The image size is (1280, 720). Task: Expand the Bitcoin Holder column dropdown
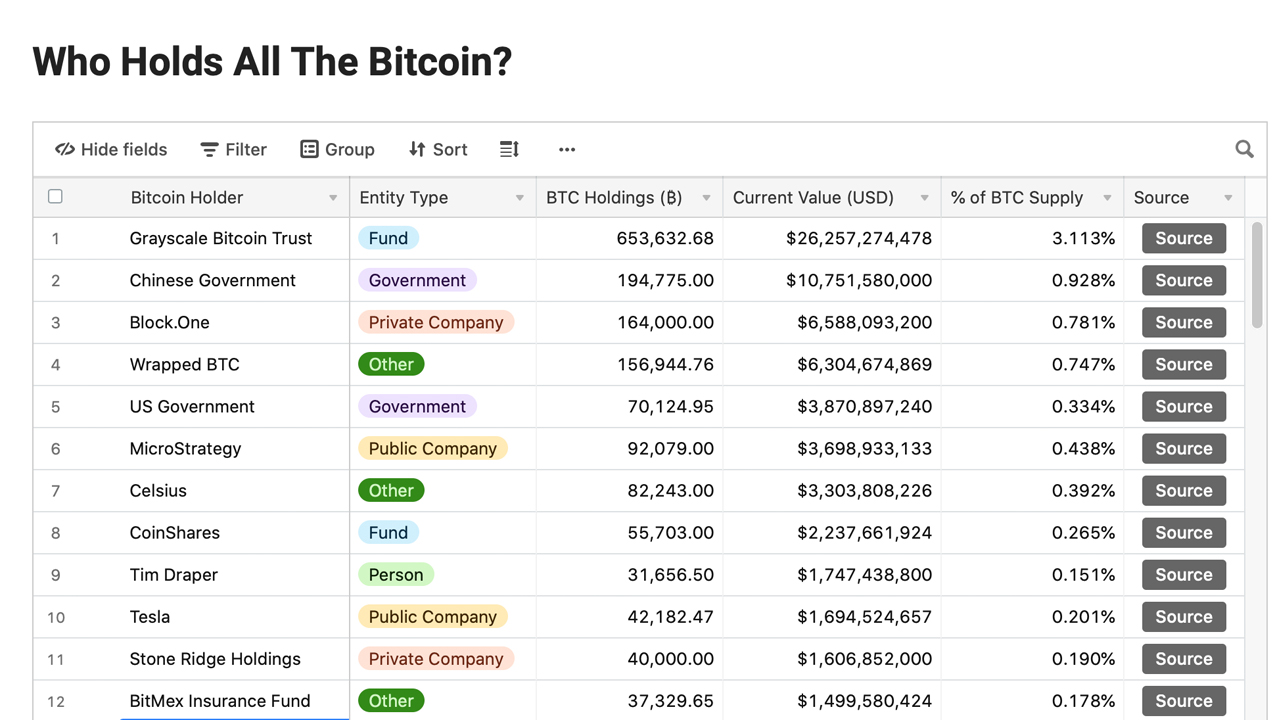333,198
